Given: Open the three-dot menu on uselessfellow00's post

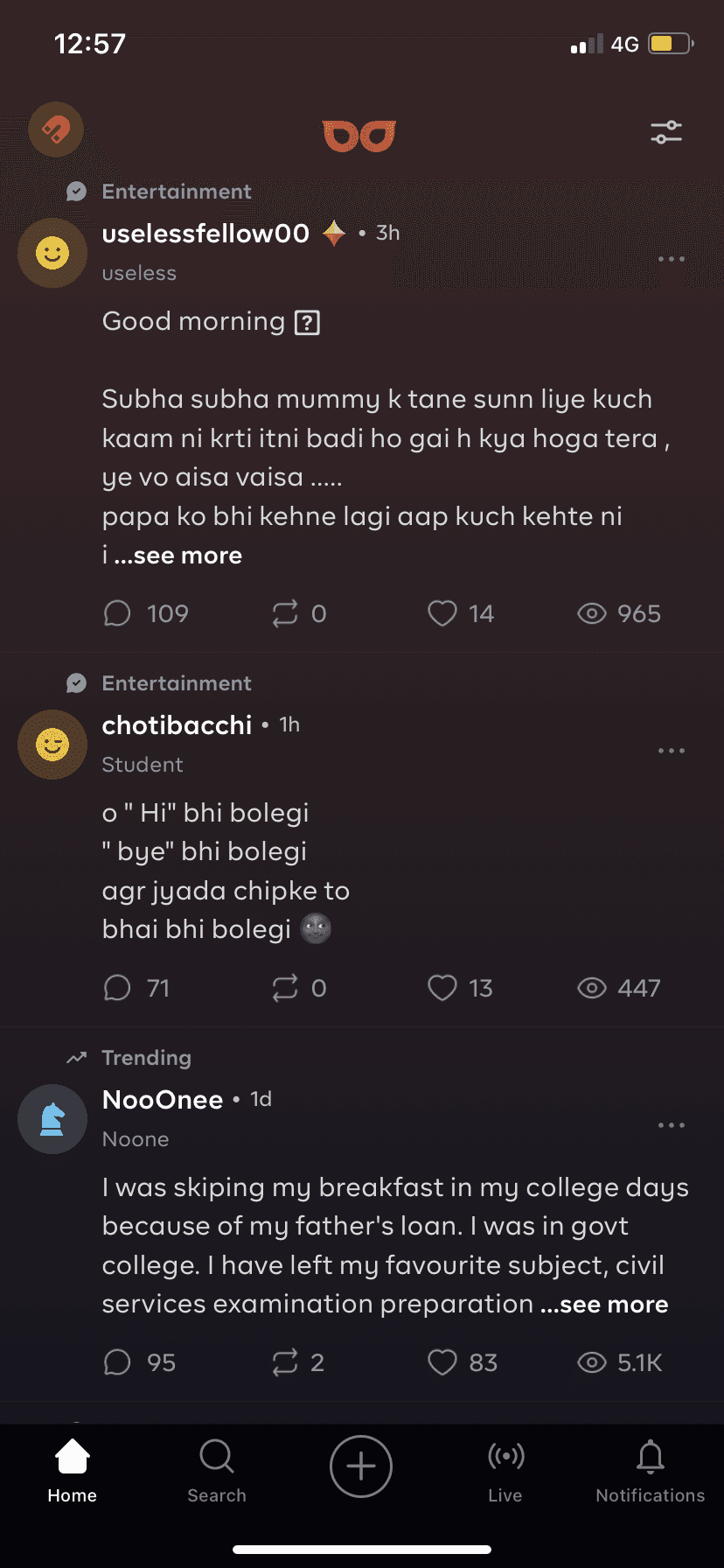Looking at the screenshot, I should (671, 259).
